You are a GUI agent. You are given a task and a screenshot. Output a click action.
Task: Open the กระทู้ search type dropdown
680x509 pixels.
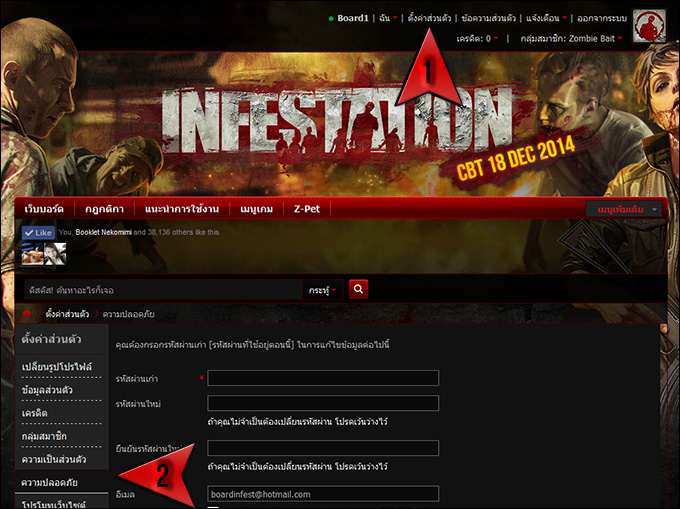pos(323,290)
